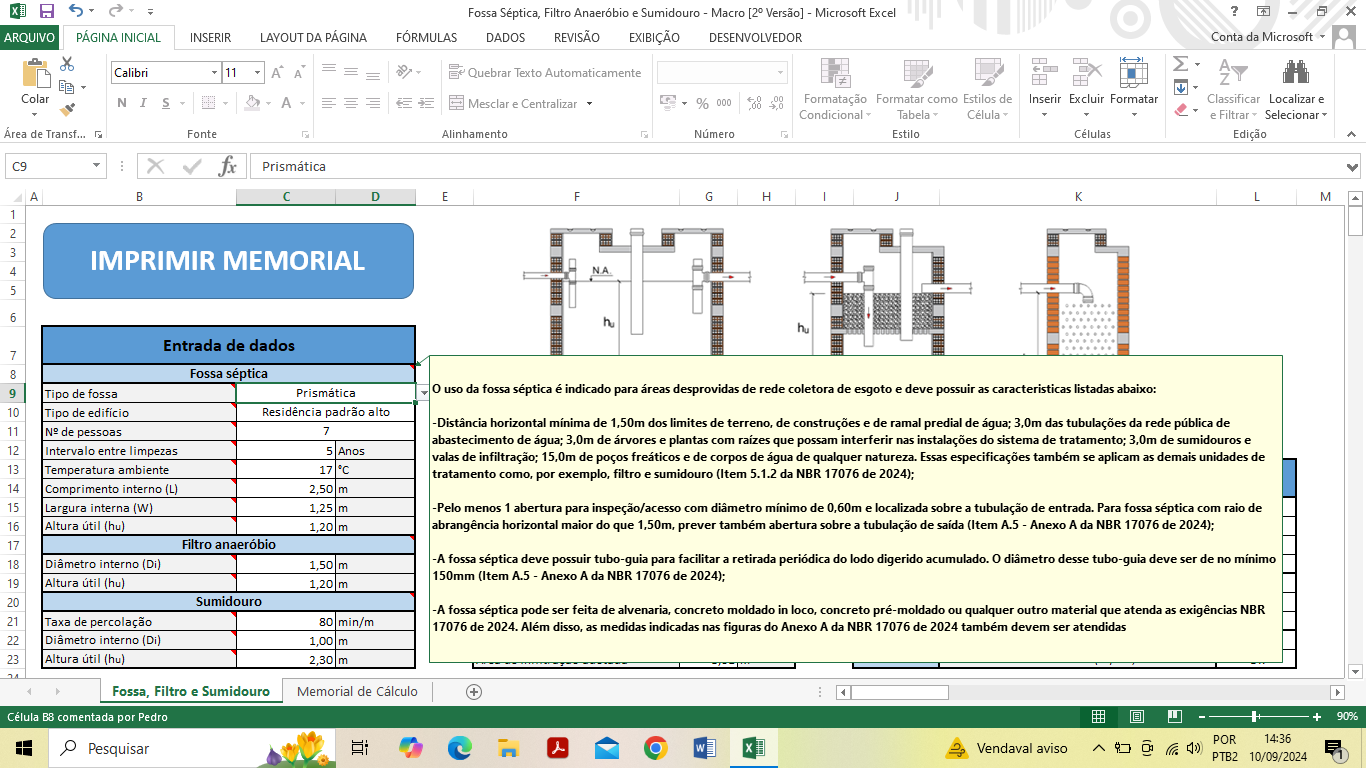The height and width of the screenshot is (768, 1366).
Task: Expand the Name Box dropdown arrow
Action: 97,166
